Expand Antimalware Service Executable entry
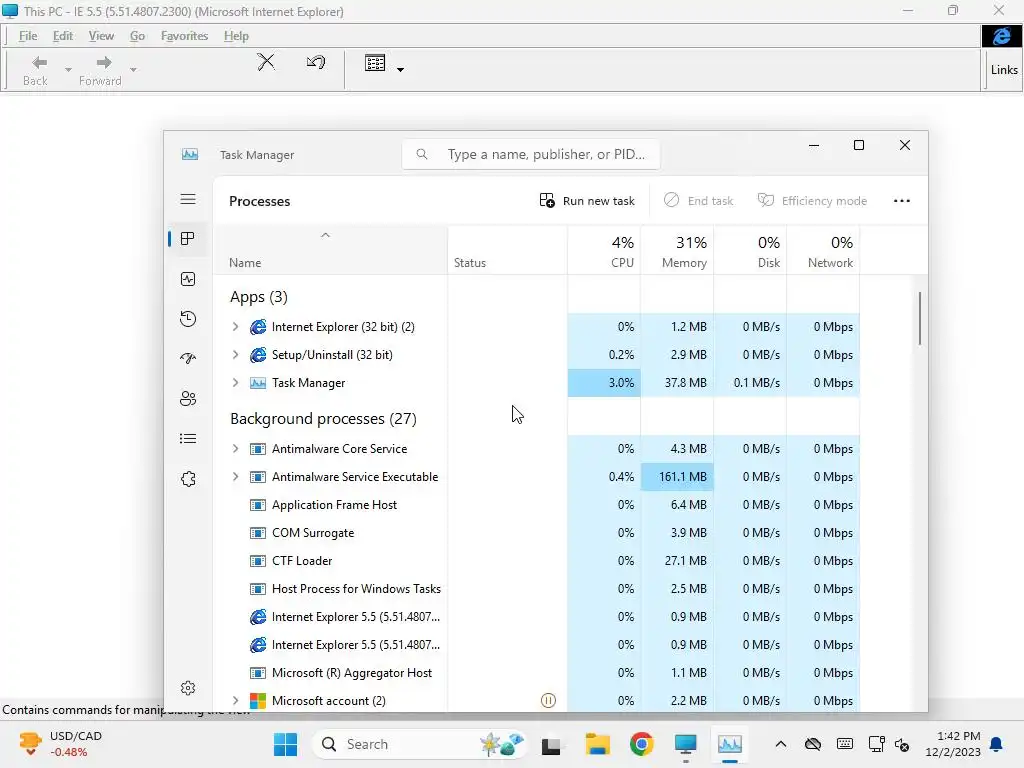Viewport: 1024px width, 768px height. click(x=235, y=477)
